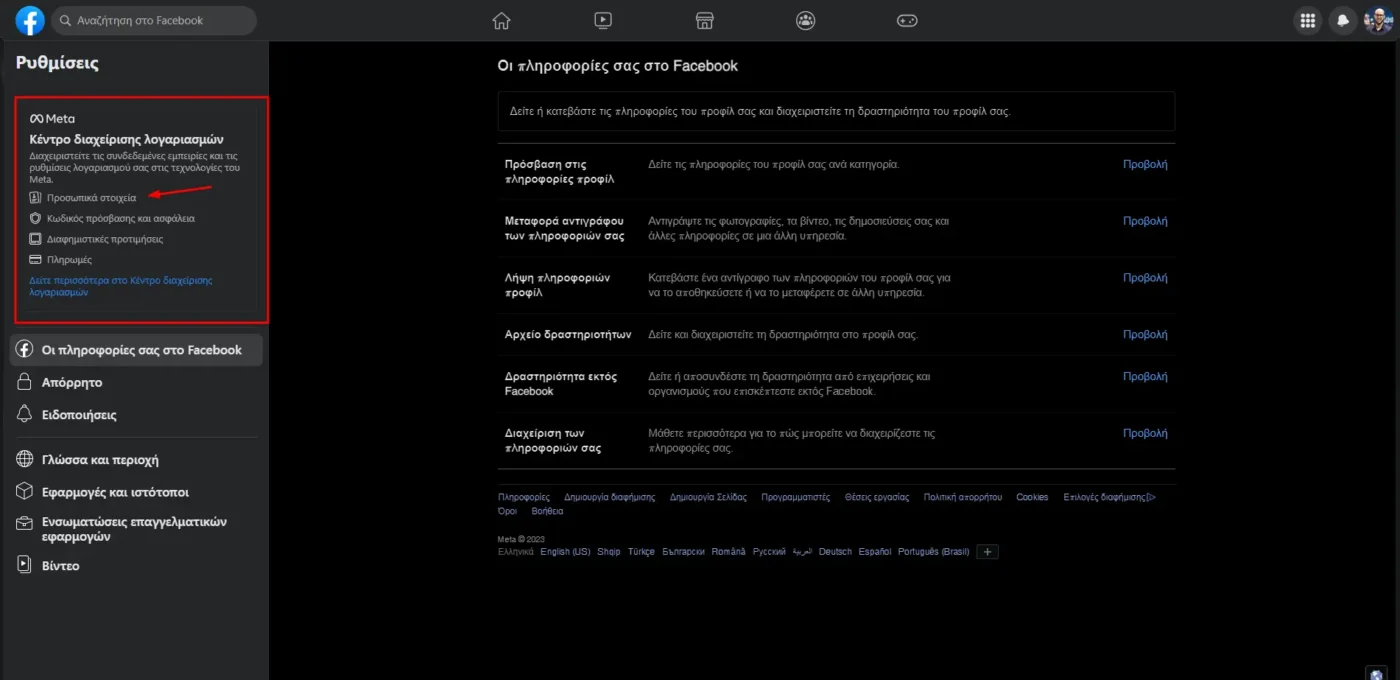Open the Home feed icon
1400x680 pixels.
pyautogui.click(x=501, y=20)
